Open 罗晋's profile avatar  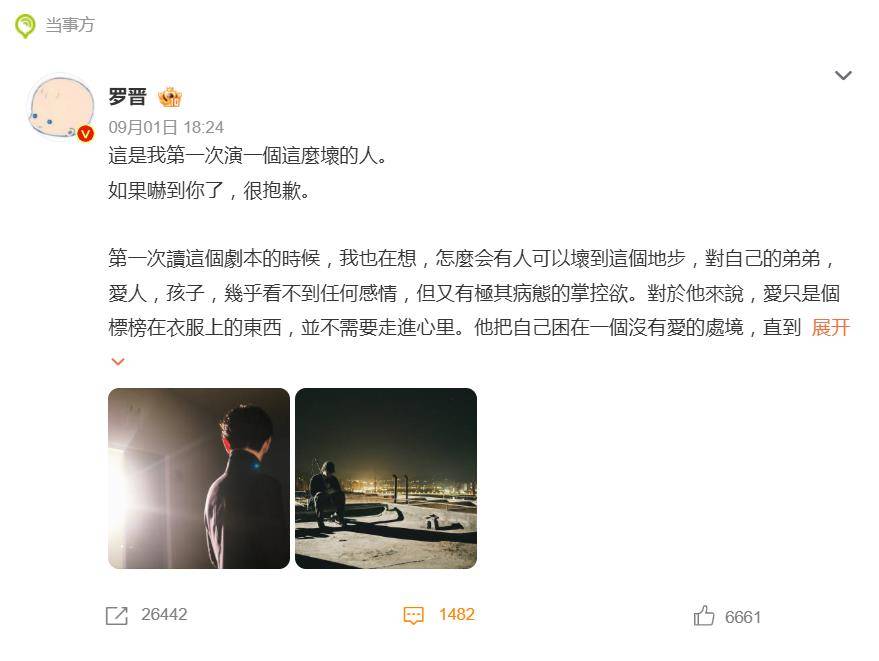pos(62,107)
